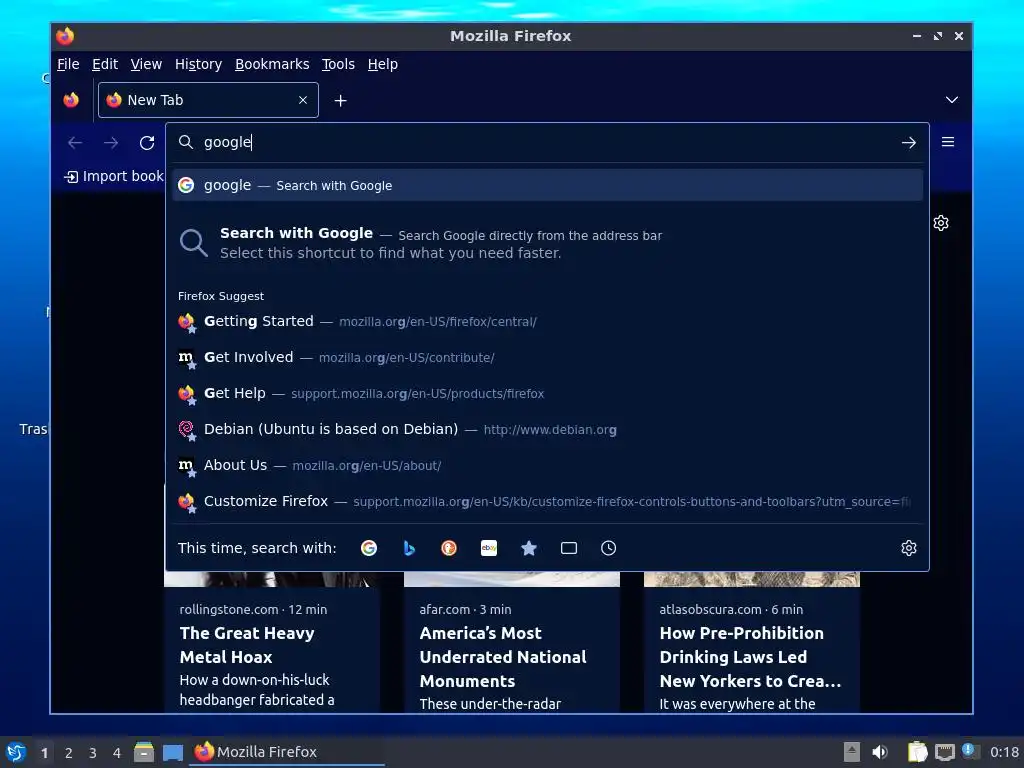Viewport: 1024px width, 768px height.
Task: Open update notifier tray icon
Action: coord(970,752)
